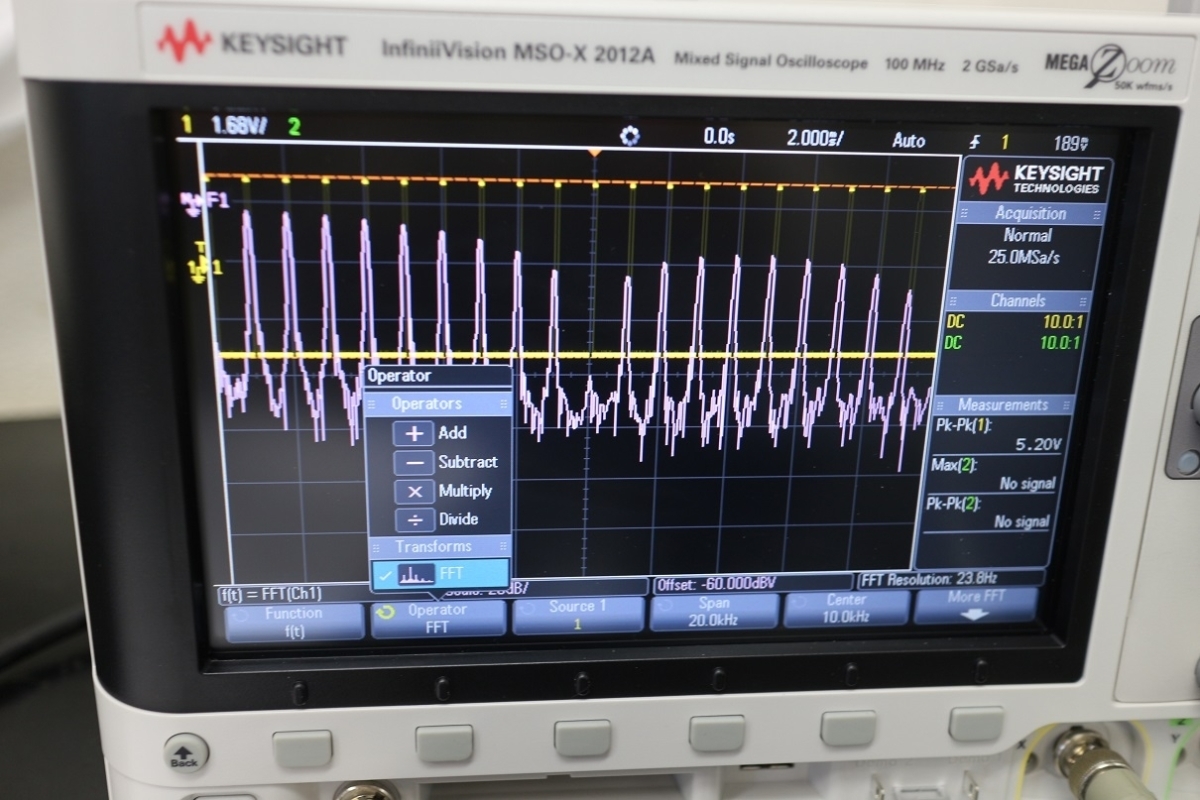Viewport: 1200px width, 800px height.
Task: Click the rising-edge trigger slope icon
Action: click(974, 143)
